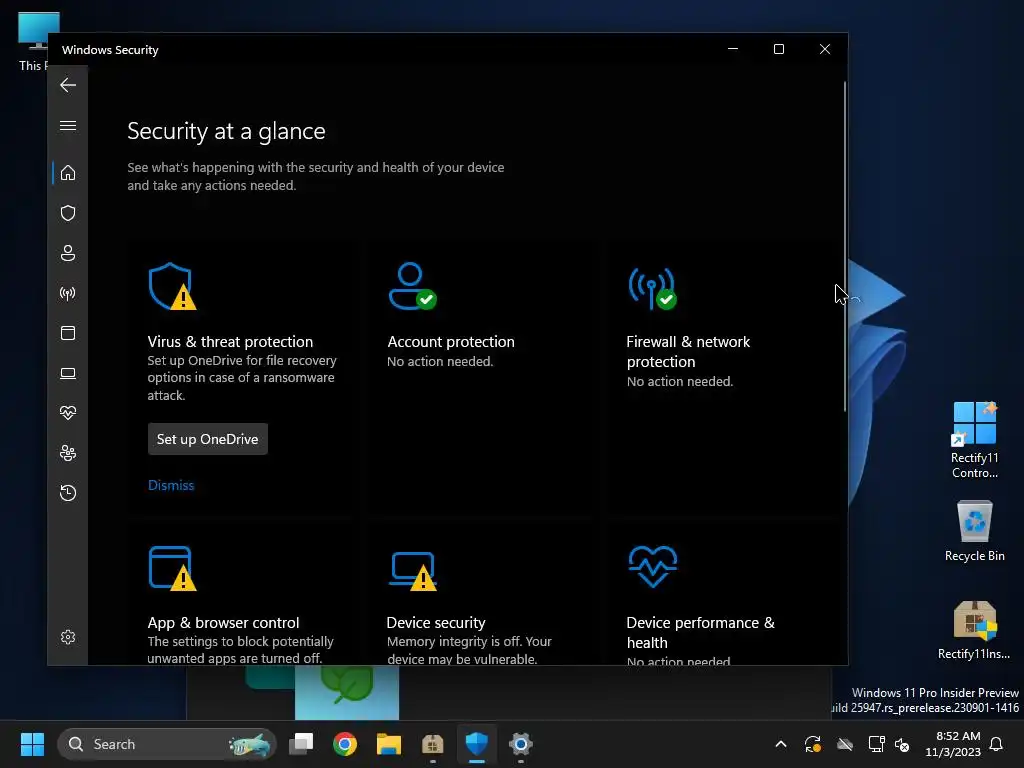The width and height of the screenshot is (1024, 768).
Task: Launch Google Chrome from the taskbar
Action: 345,744
